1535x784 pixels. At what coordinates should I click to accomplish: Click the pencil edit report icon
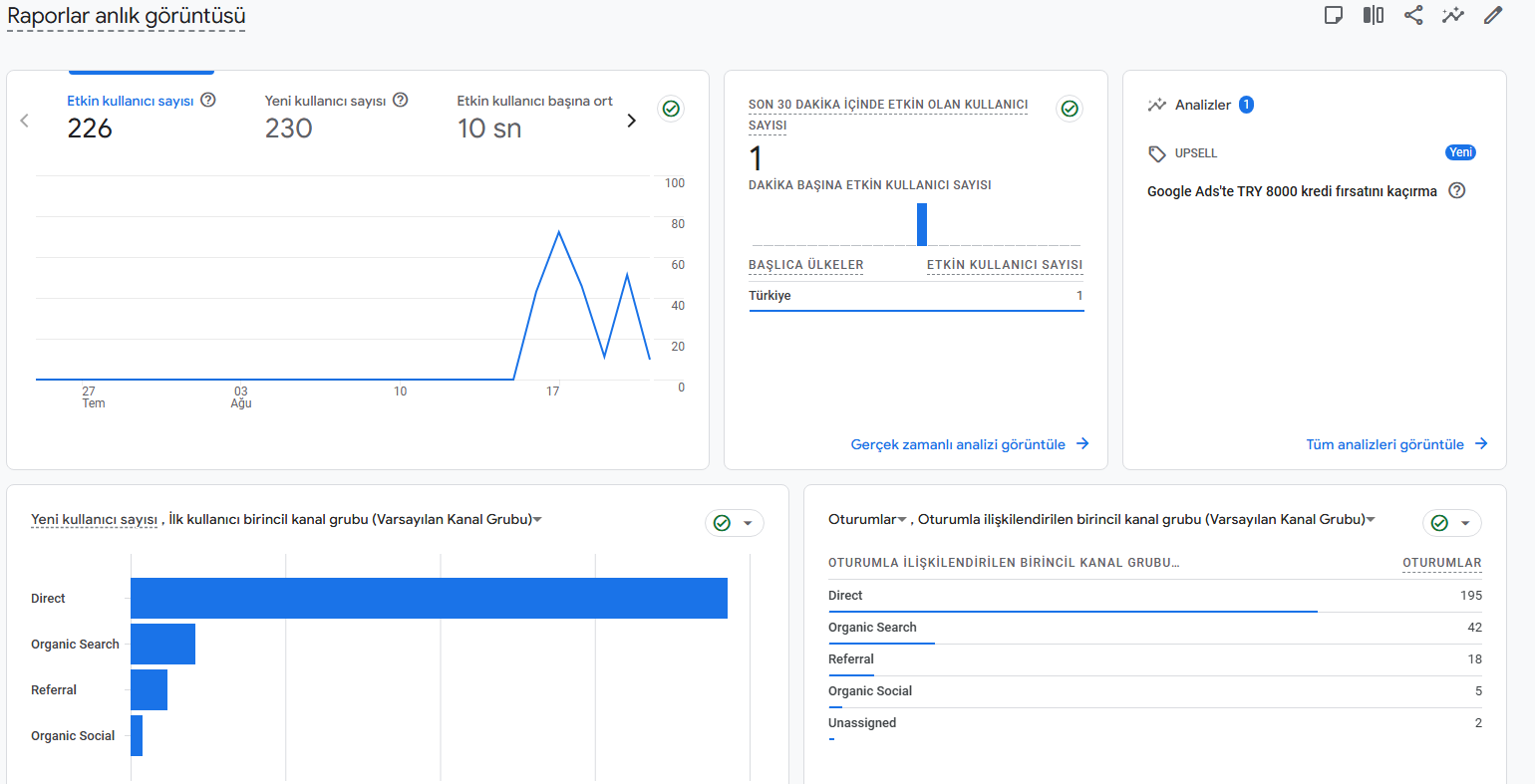[x=1493, y=15]
